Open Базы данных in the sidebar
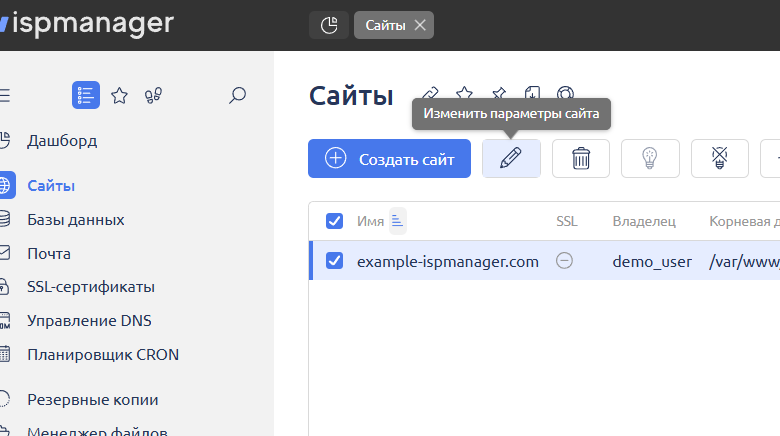The width and height of the screenshot is (780, 436). [76, 219]
